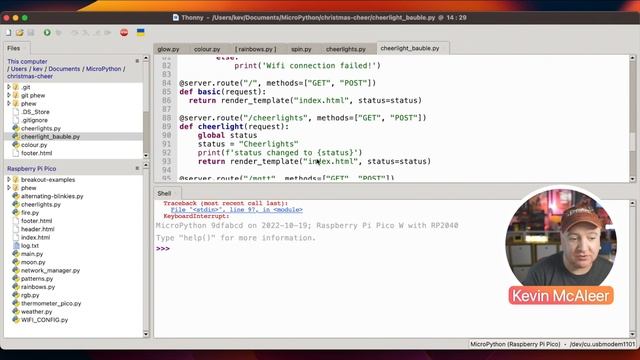Click the code editor vertical scrollbar
This screenshot has width=640, height=360.
(632, 118)
